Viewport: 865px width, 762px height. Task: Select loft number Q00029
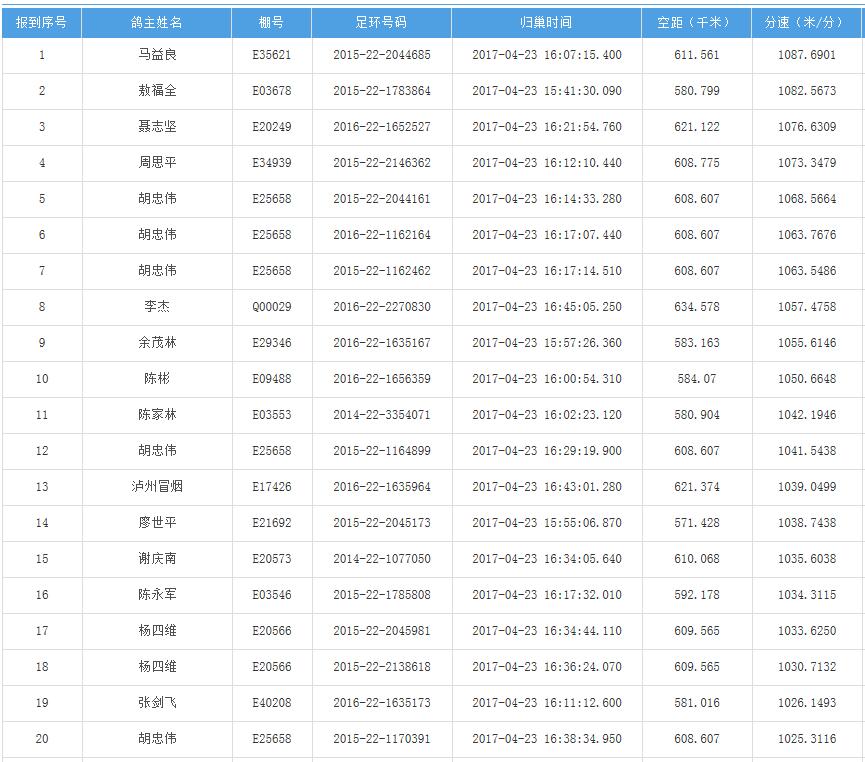point(271,307)
